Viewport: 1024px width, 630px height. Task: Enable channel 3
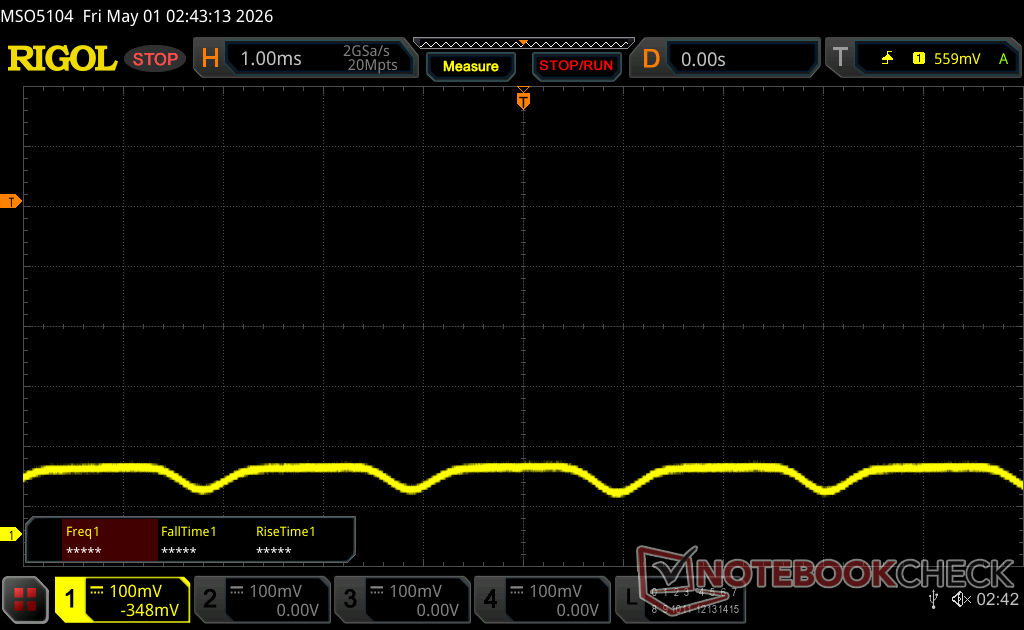[x=402, y=599]
